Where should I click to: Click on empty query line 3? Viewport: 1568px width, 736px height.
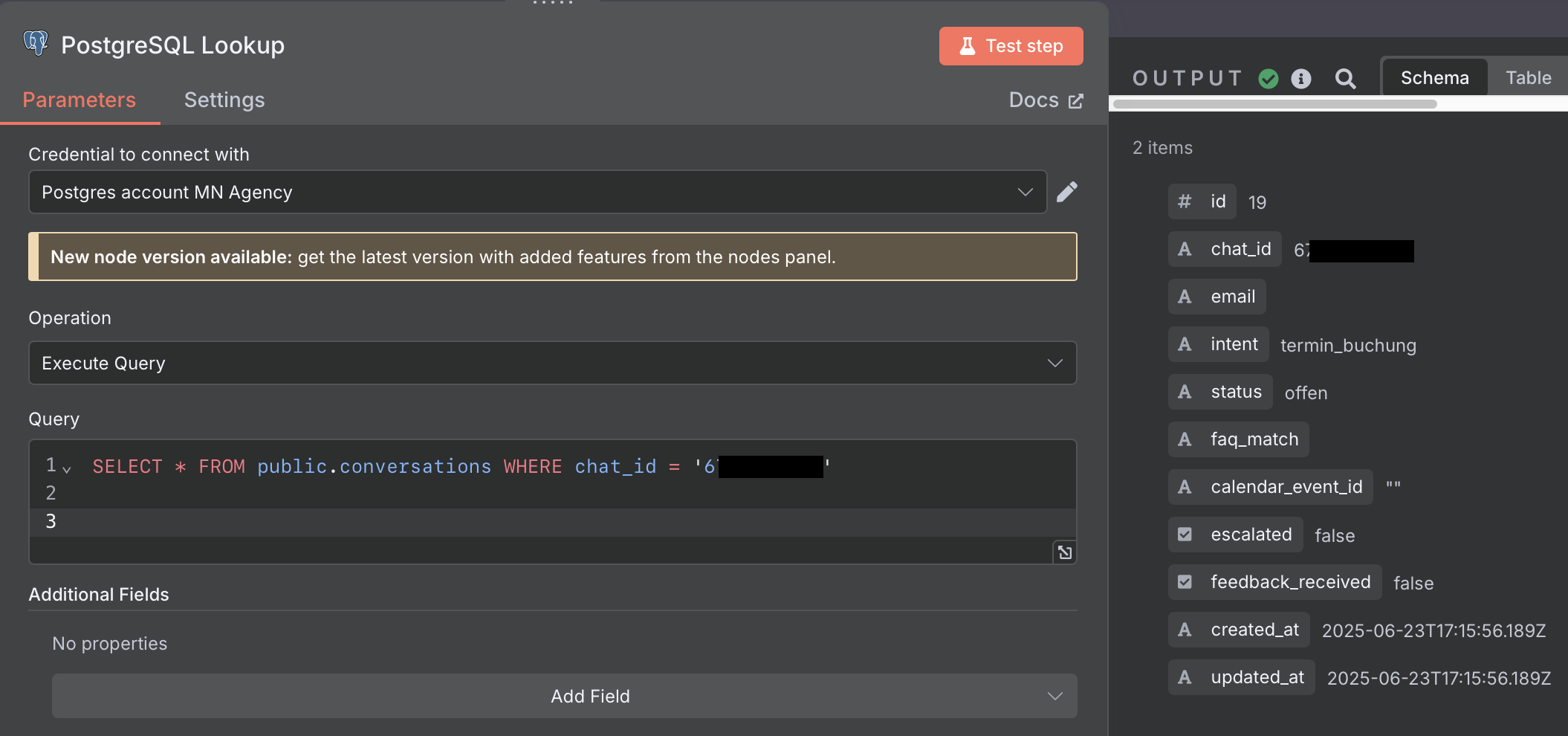[x=552, y=522]
